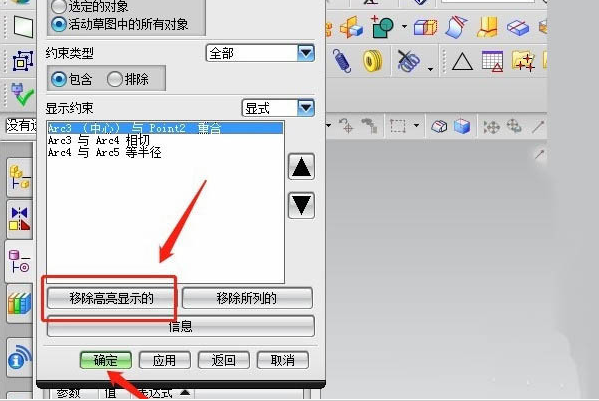
Task: Click the sort arrow beside 表达式 column
Action: [x=185, y=392]
